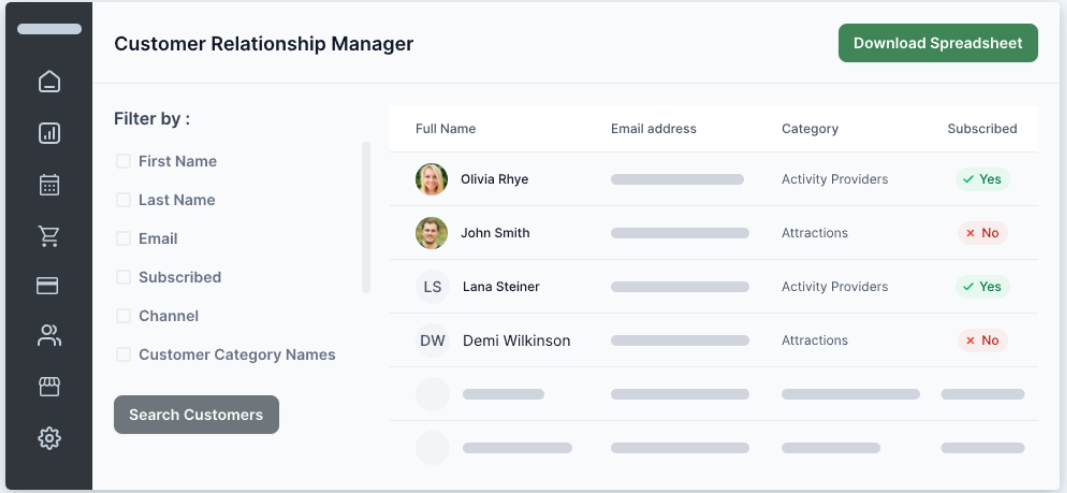The image size is (1067, 493).
Task: Open the bar chart analytics icon
Action: 49,133
